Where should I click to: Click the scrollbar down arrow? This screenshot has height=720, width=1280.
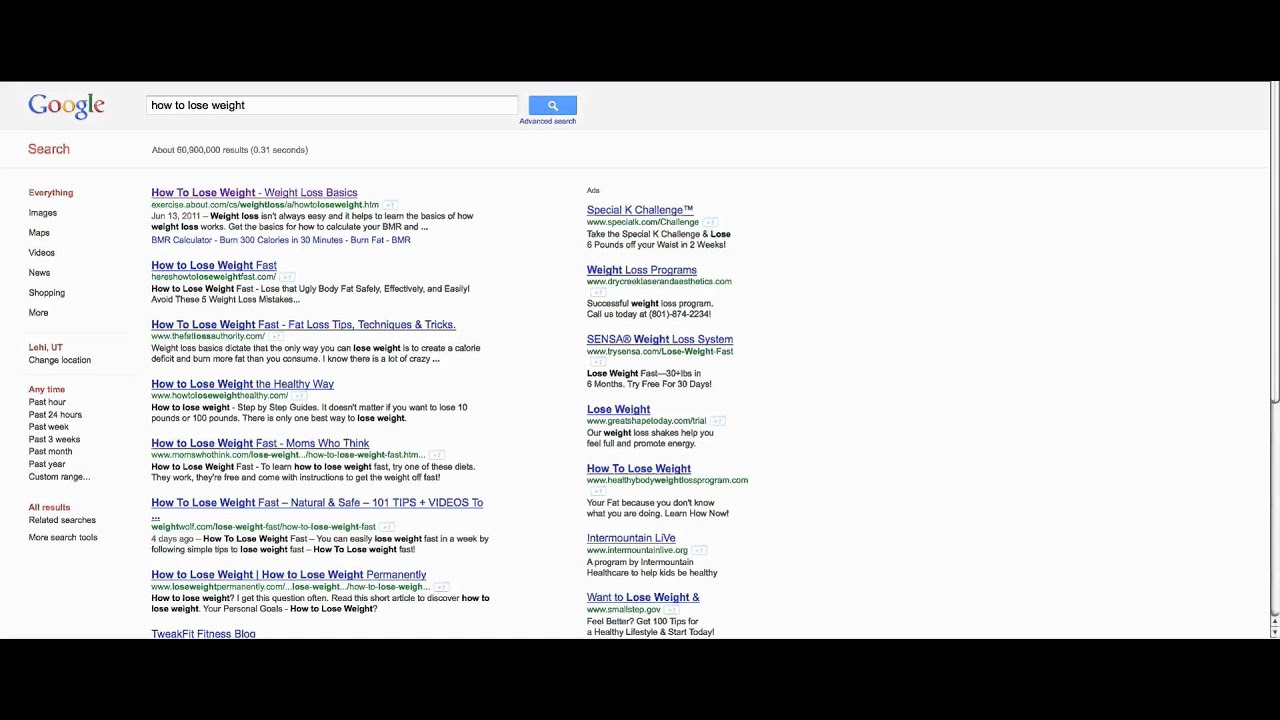point(1274,633)
